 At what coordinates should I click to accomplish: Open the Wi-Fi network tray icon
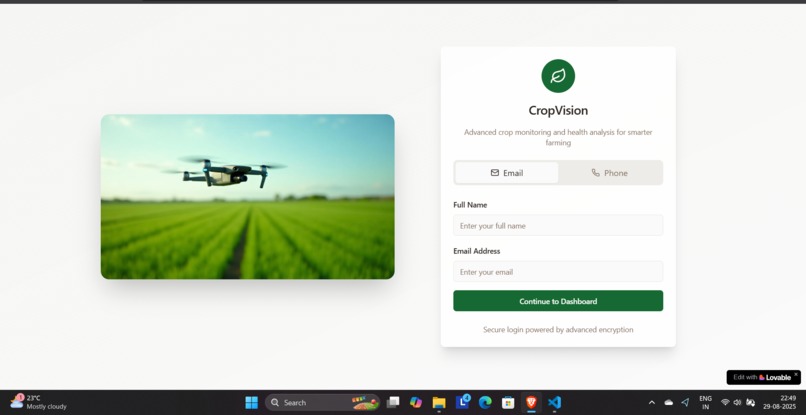(x=725, y=403)
